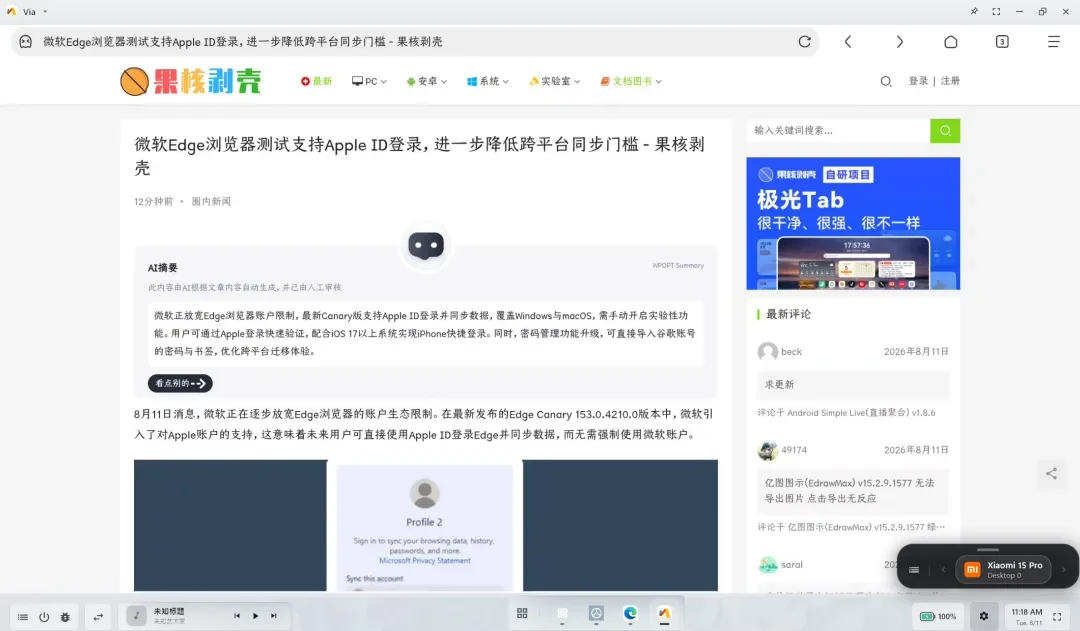Open the list icon in Xiaomi widget
Viewport: 1080px width, 631px height.
coord(914,570)
